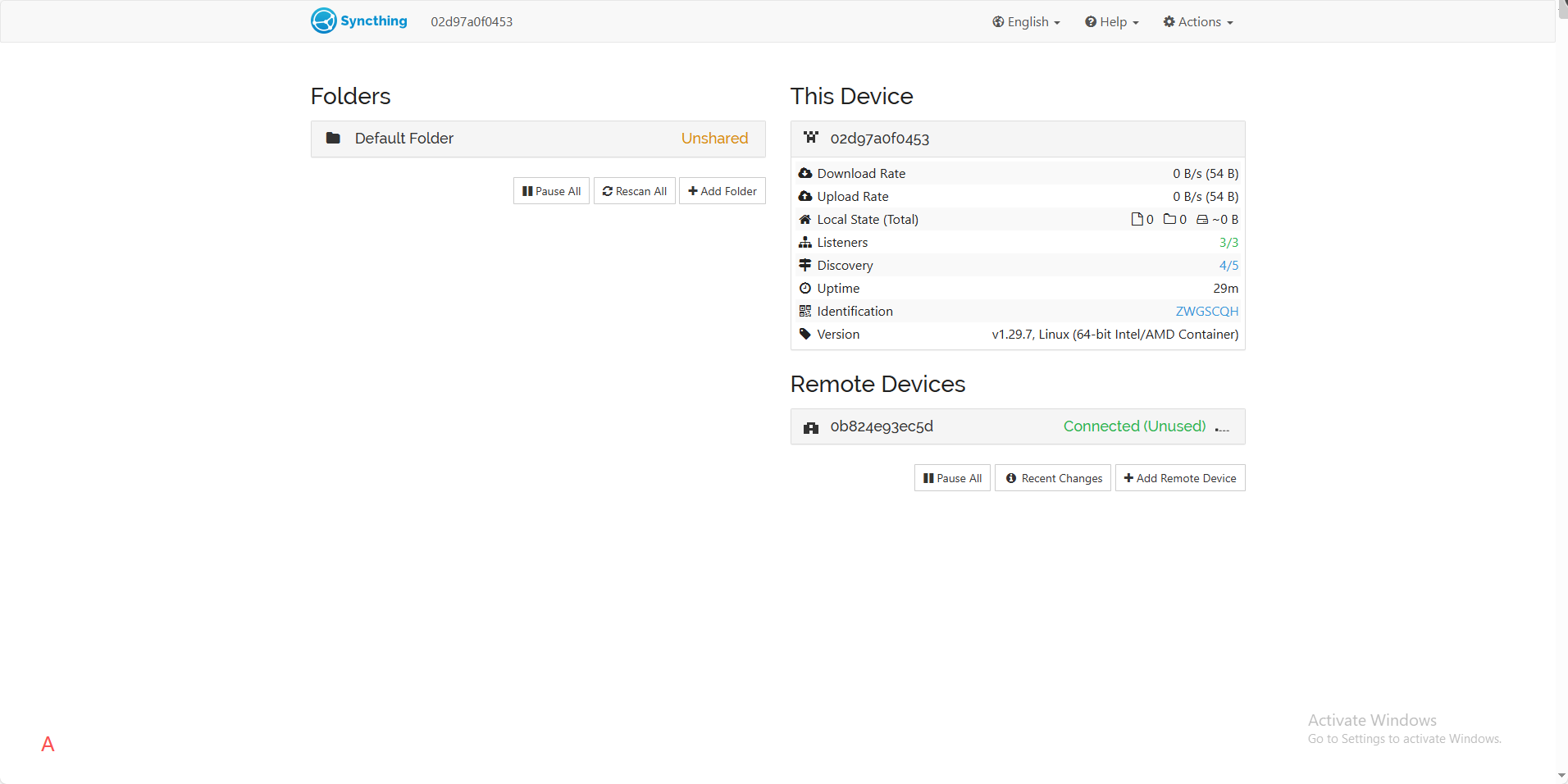Click the version string text
1568x784 pixels.
coord(1115,335)
